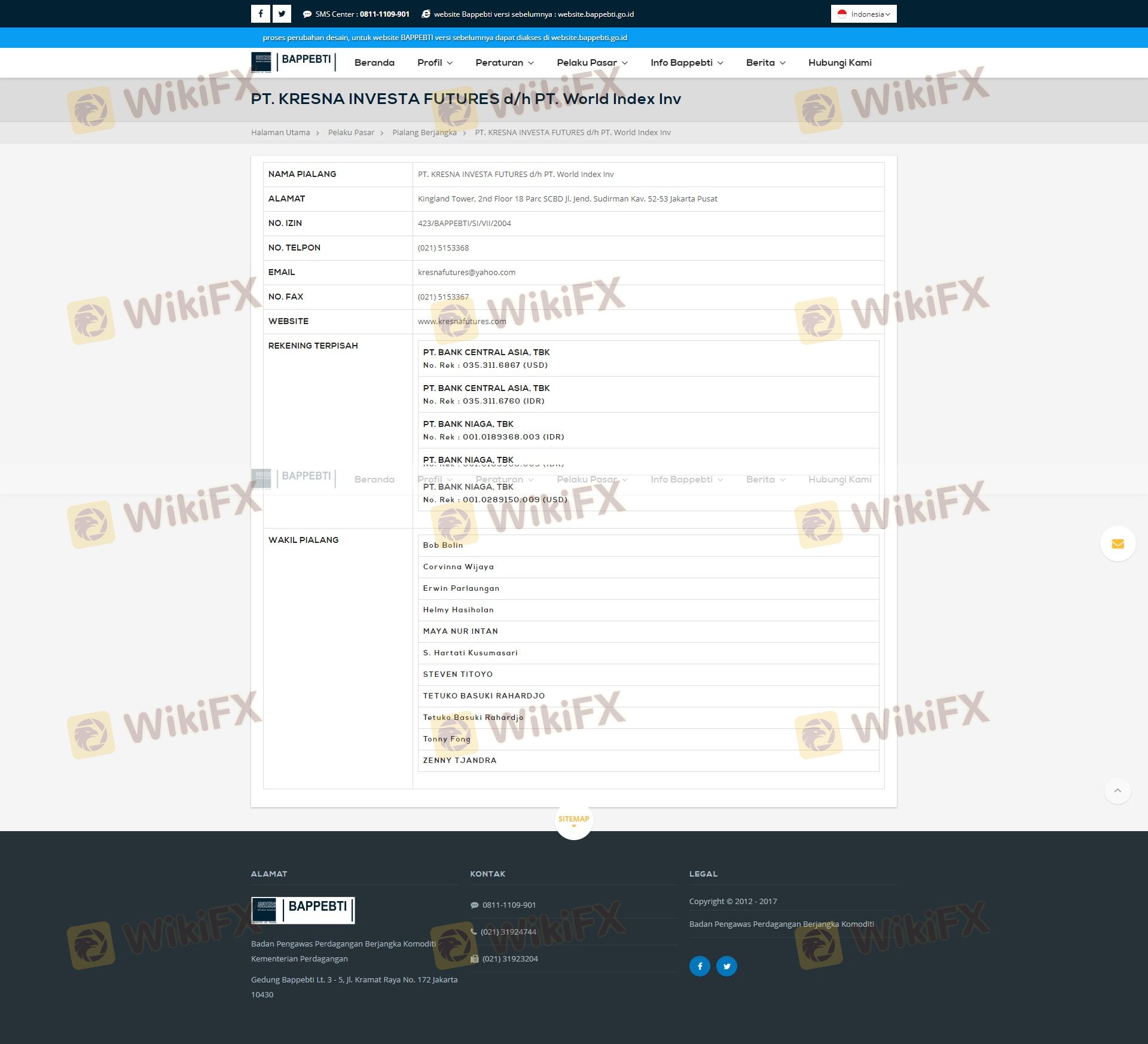1148x1044 pixels.
Task: Click the footer Facebook circle icon
Action: click(x=700, y=966)
